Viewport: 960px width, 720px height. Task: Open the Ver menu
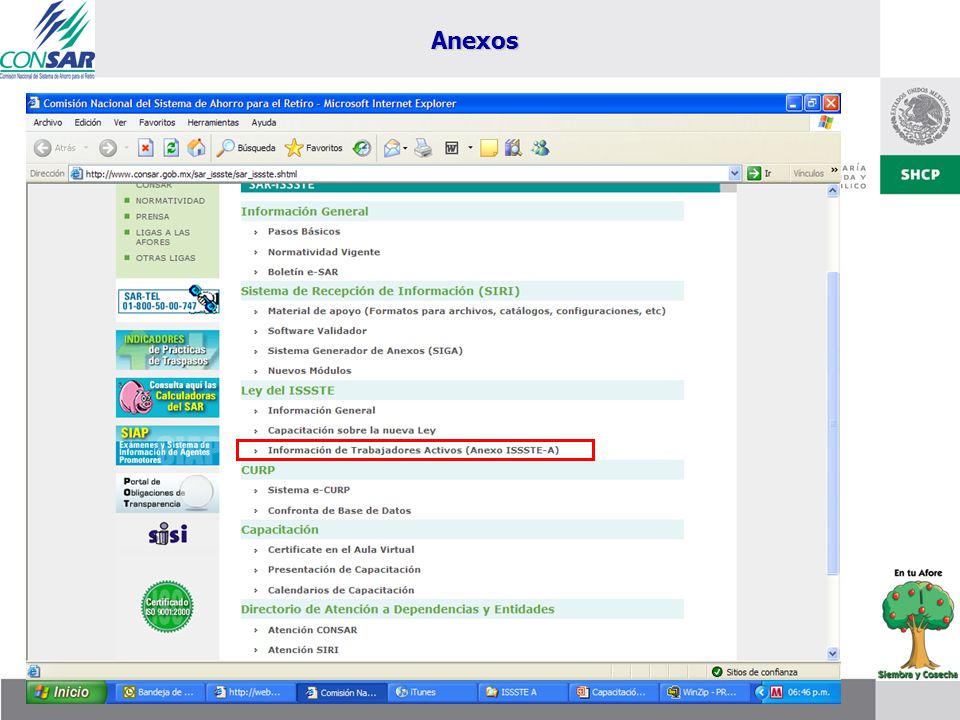(120, 122)
